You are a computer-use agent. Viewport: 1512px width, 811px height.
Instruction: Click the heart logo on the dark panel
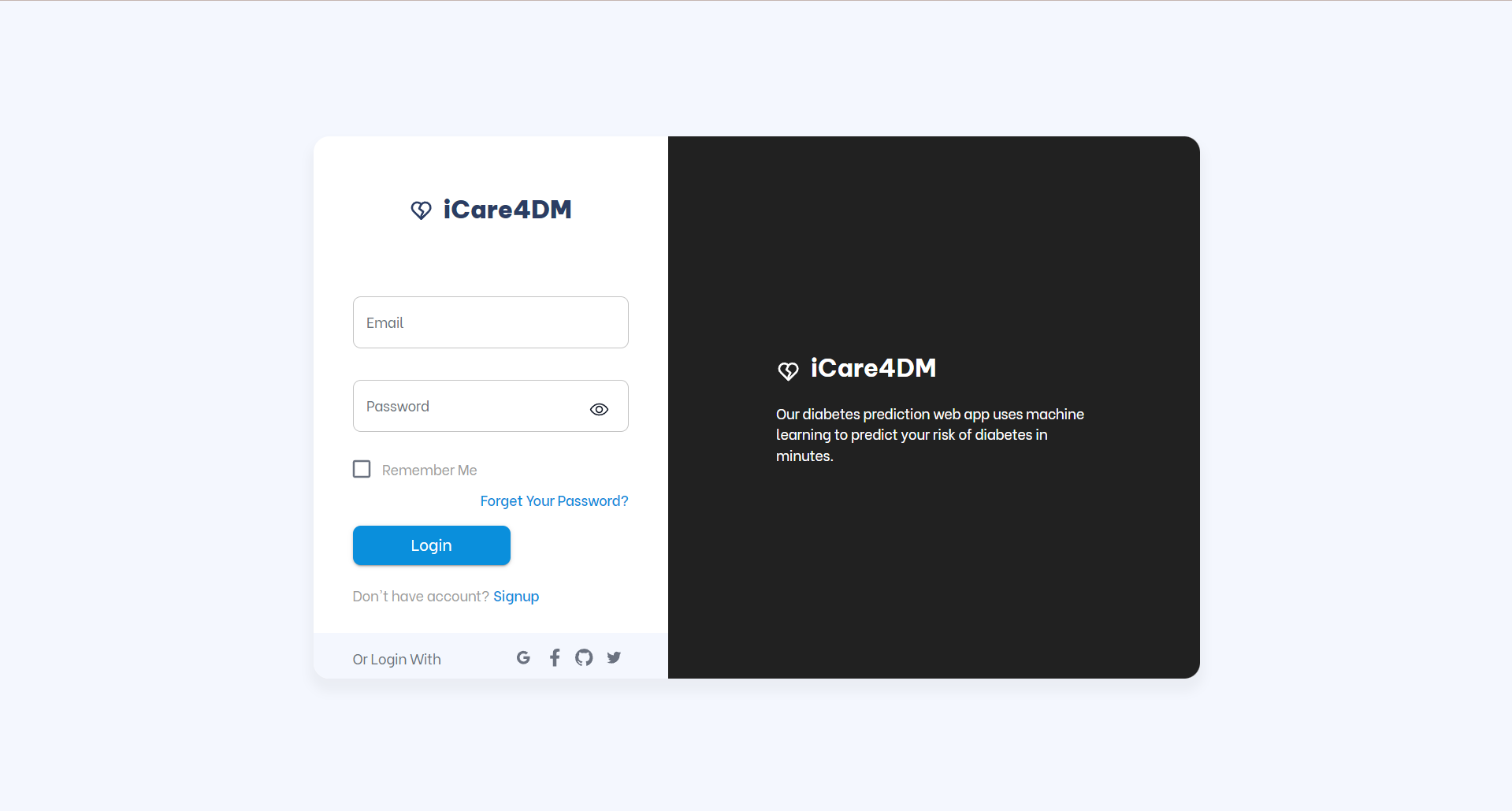788,370
